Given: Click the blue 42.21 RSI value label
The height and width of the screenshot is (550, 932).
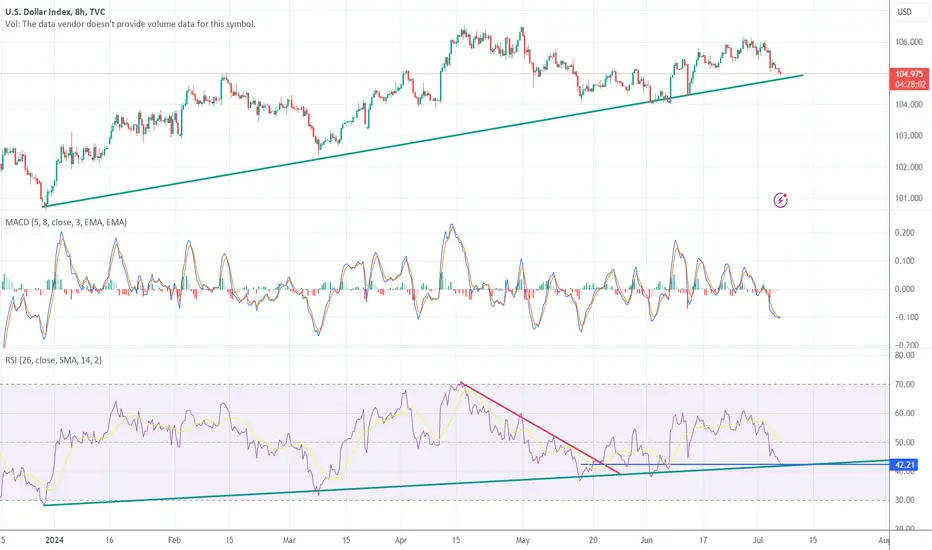Looking at the screenshot, I should pos(904,464).
